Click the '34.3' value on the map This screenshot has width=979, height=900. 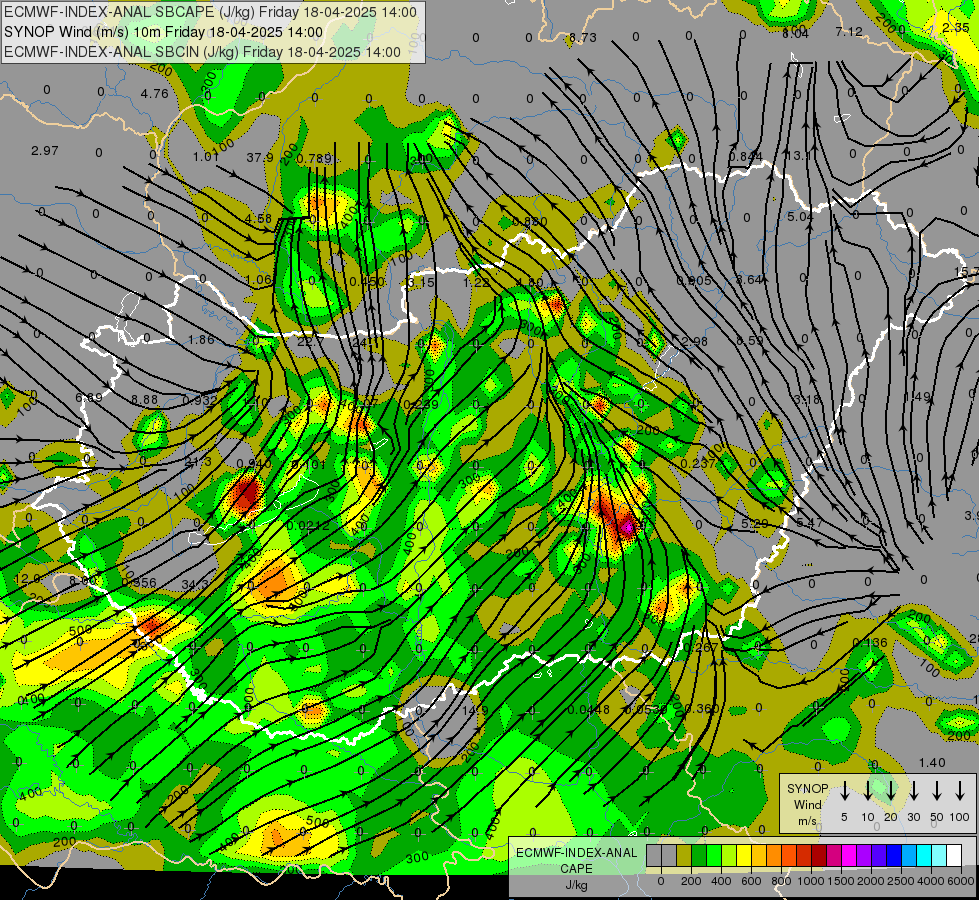point(195,585)
